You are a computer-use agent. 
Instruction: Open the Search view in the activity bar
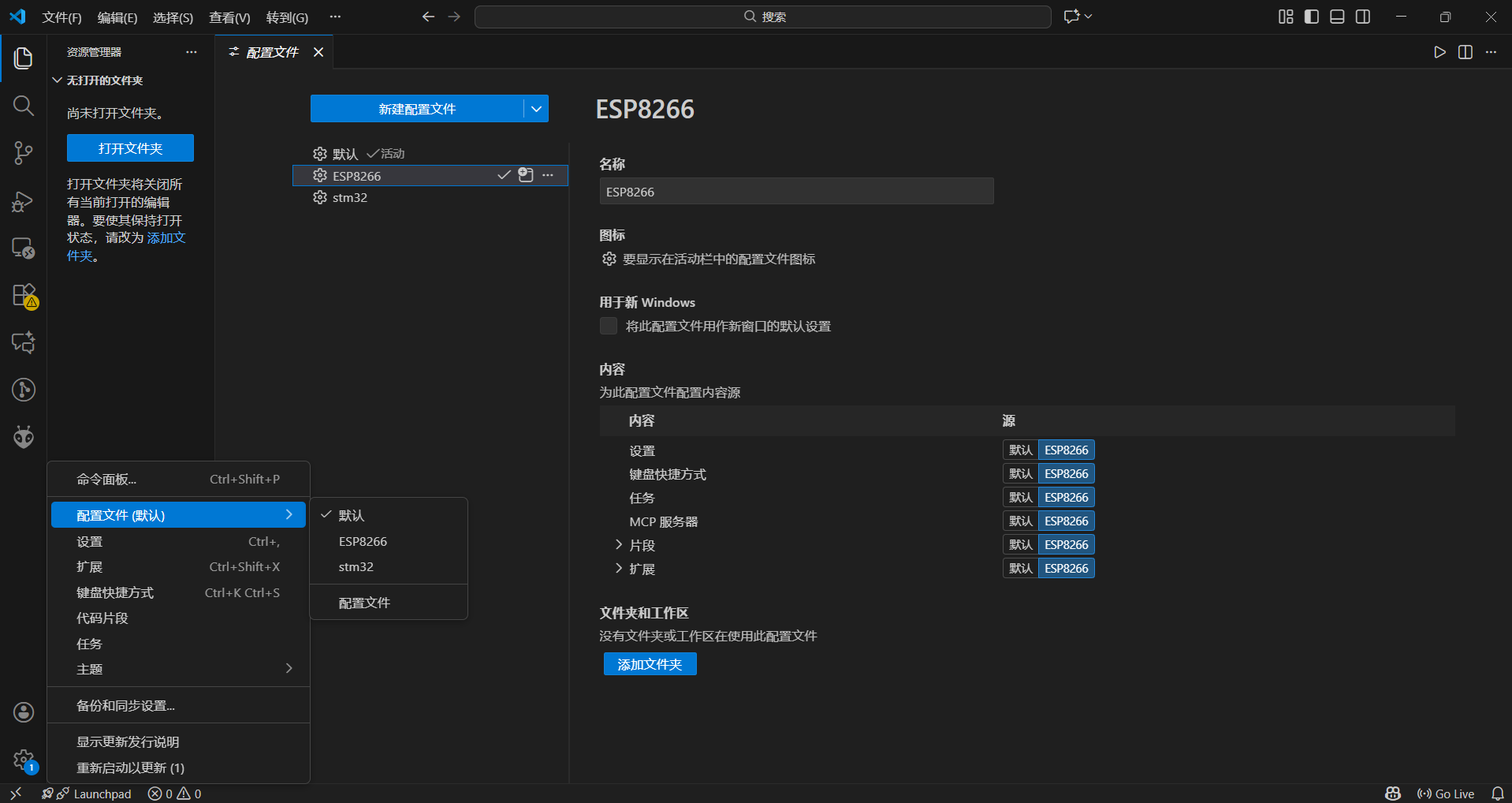[x=23, y=105]
